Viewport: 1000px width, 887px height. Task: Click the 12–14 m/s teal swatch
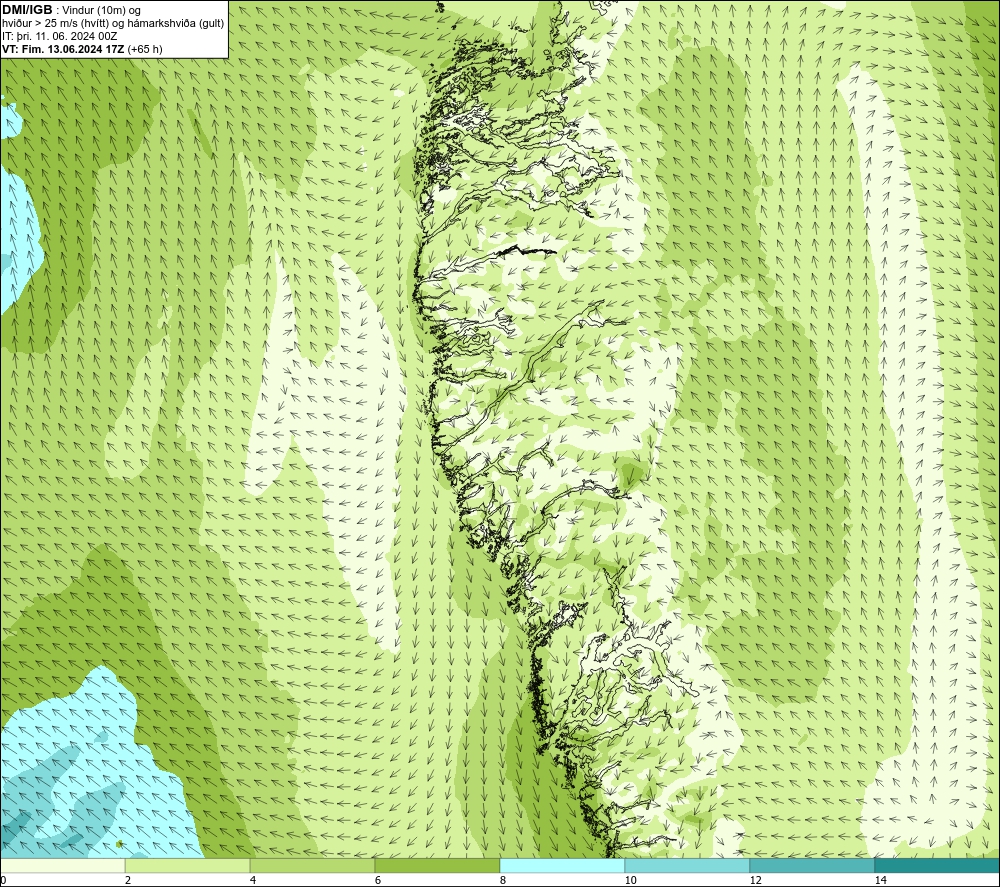click(x=812, y=865)
